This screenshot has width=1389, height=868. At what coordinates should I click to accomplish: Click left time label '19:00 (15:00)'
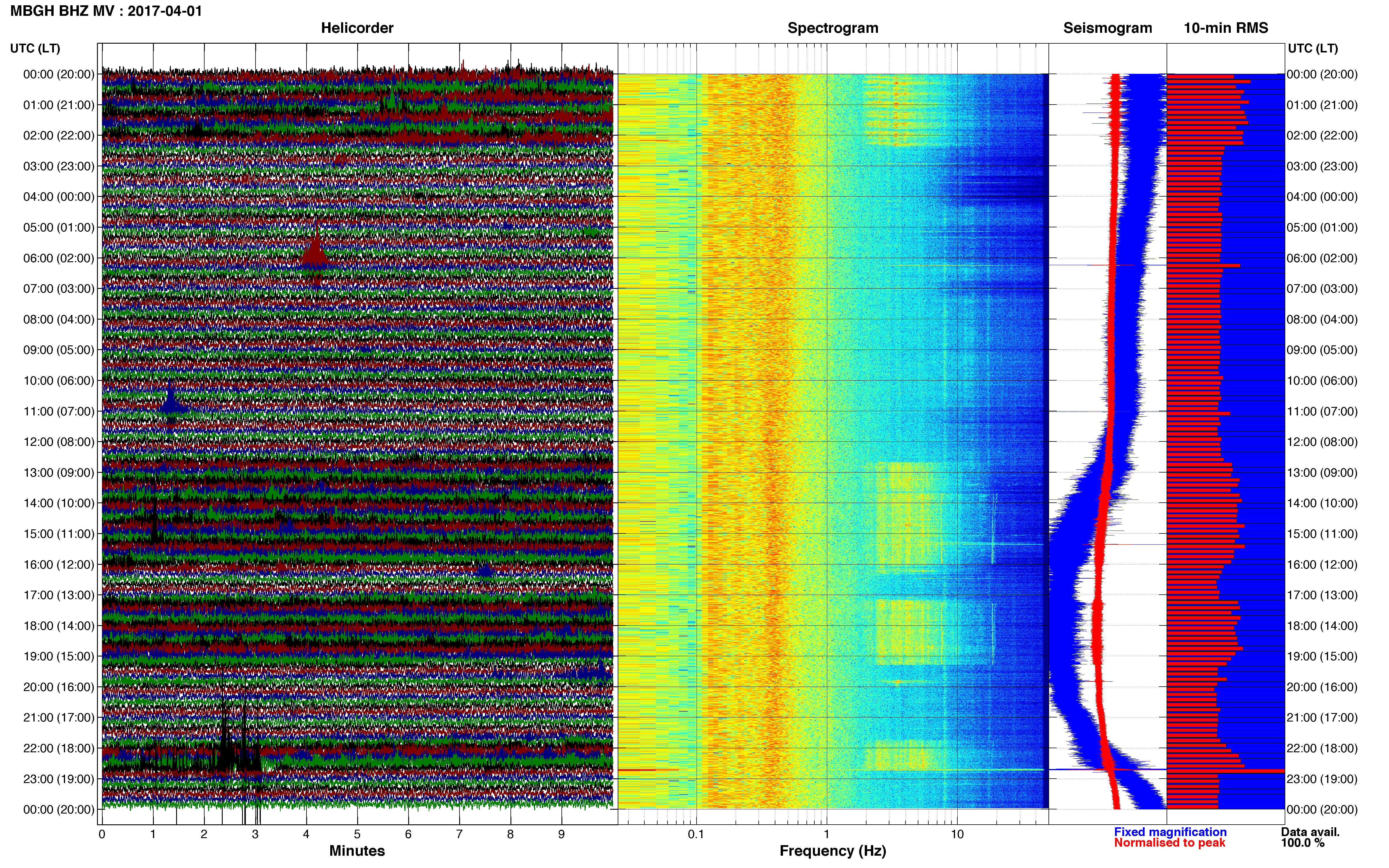coord(59,656)
